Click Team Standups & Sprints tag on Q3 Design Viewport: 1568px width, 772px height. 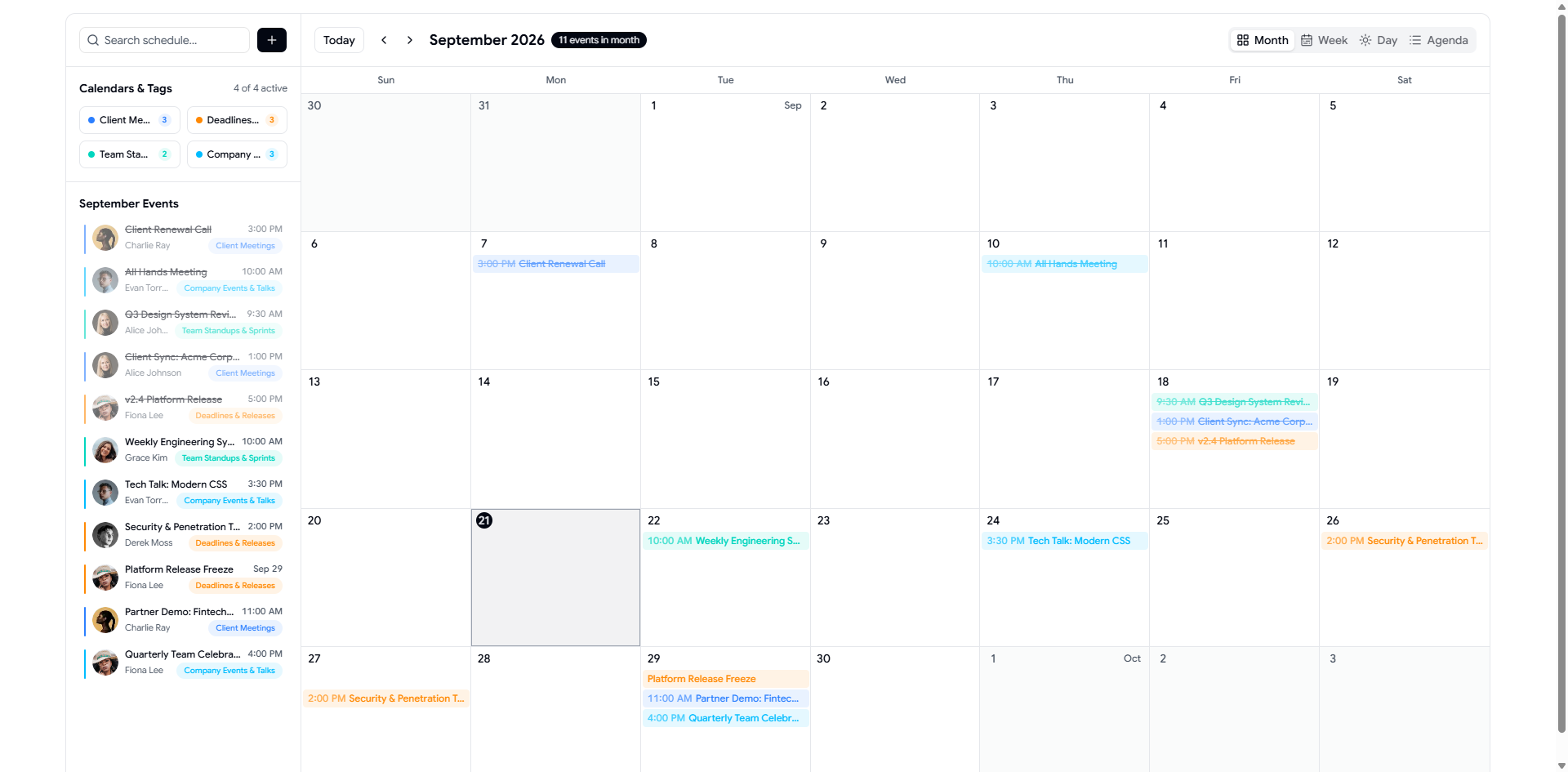tap(228, 331)
